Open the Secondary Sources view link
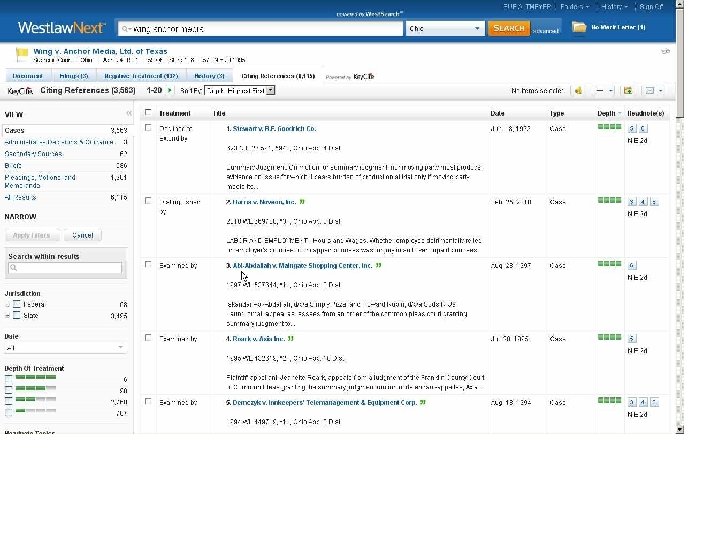 tap(33, 154)
